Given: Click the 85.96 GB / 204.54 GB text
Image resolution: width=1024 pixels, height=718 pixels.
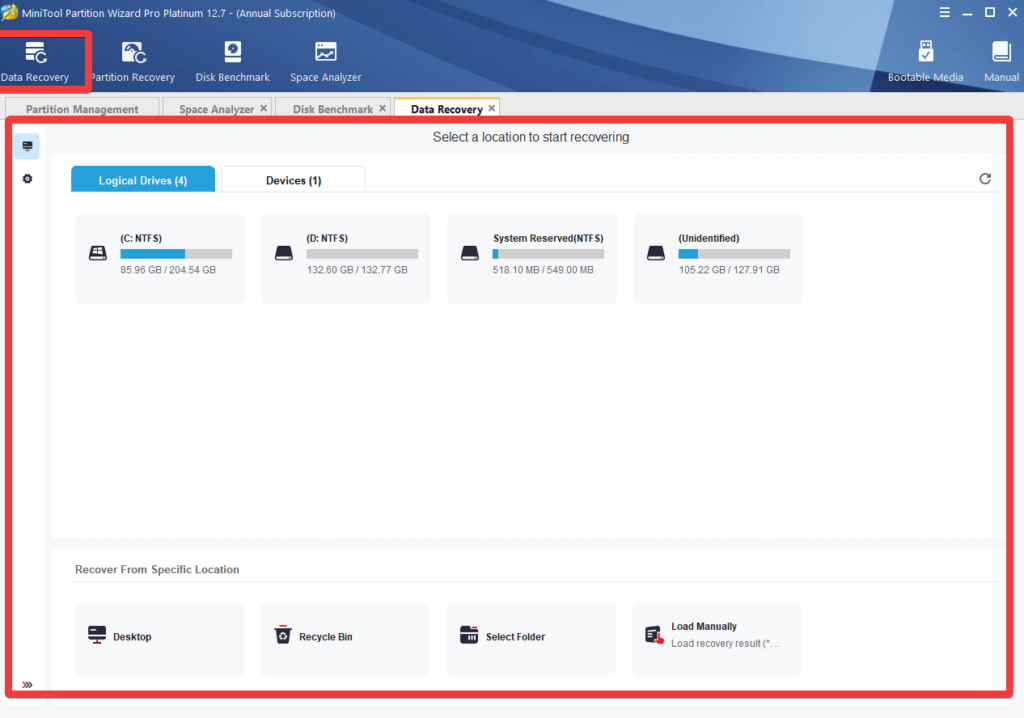Looking at the screenshot, I should (x=168, y=270).
